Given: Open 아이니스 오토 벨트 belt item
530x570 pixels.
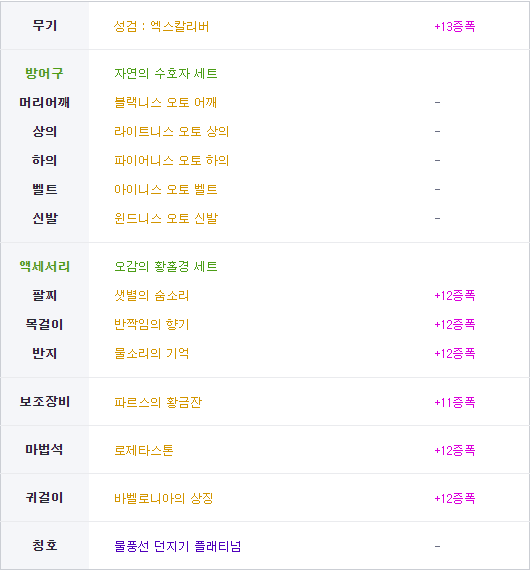Looking at the screenshot, I should pyautogui.click(x=166, y=189).
